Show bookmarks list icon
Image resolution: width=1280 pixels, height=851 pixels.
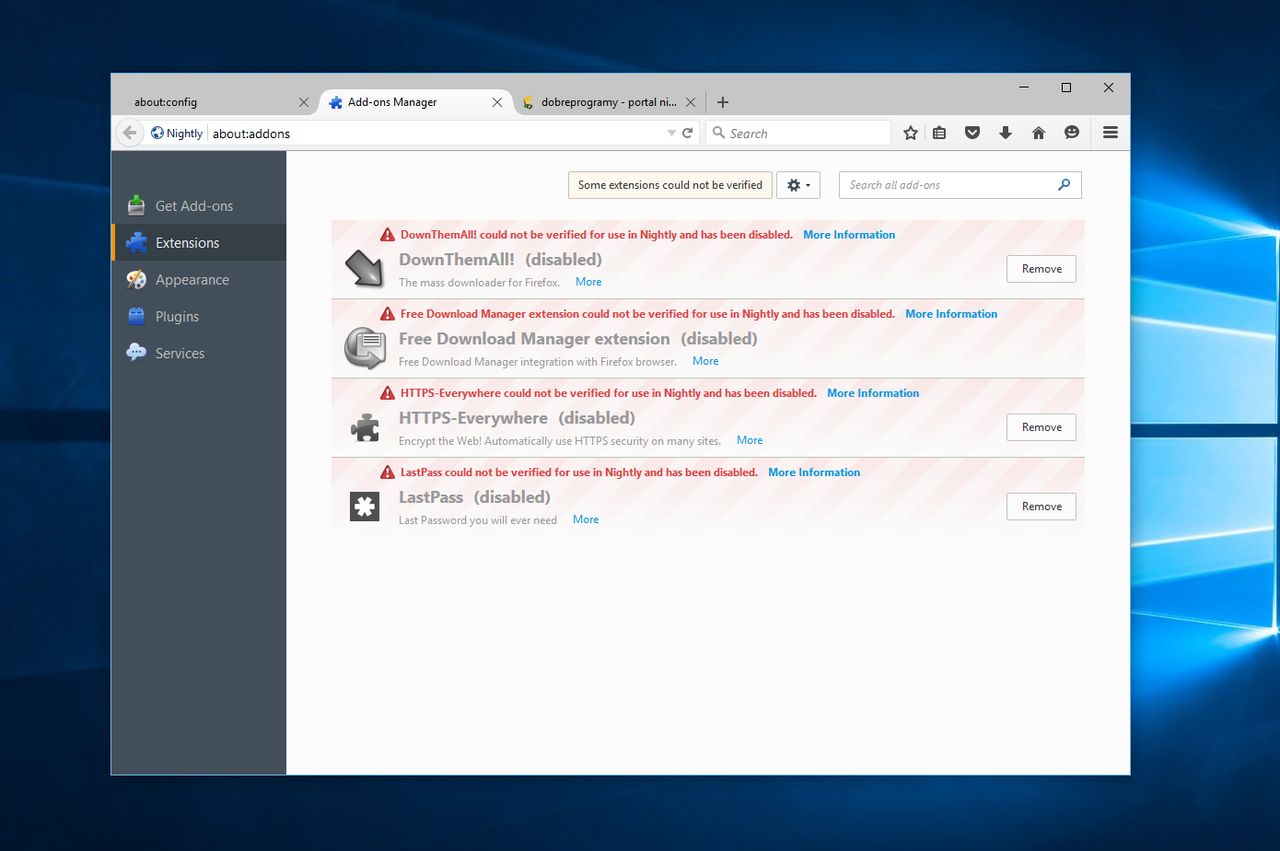point(939,133)
